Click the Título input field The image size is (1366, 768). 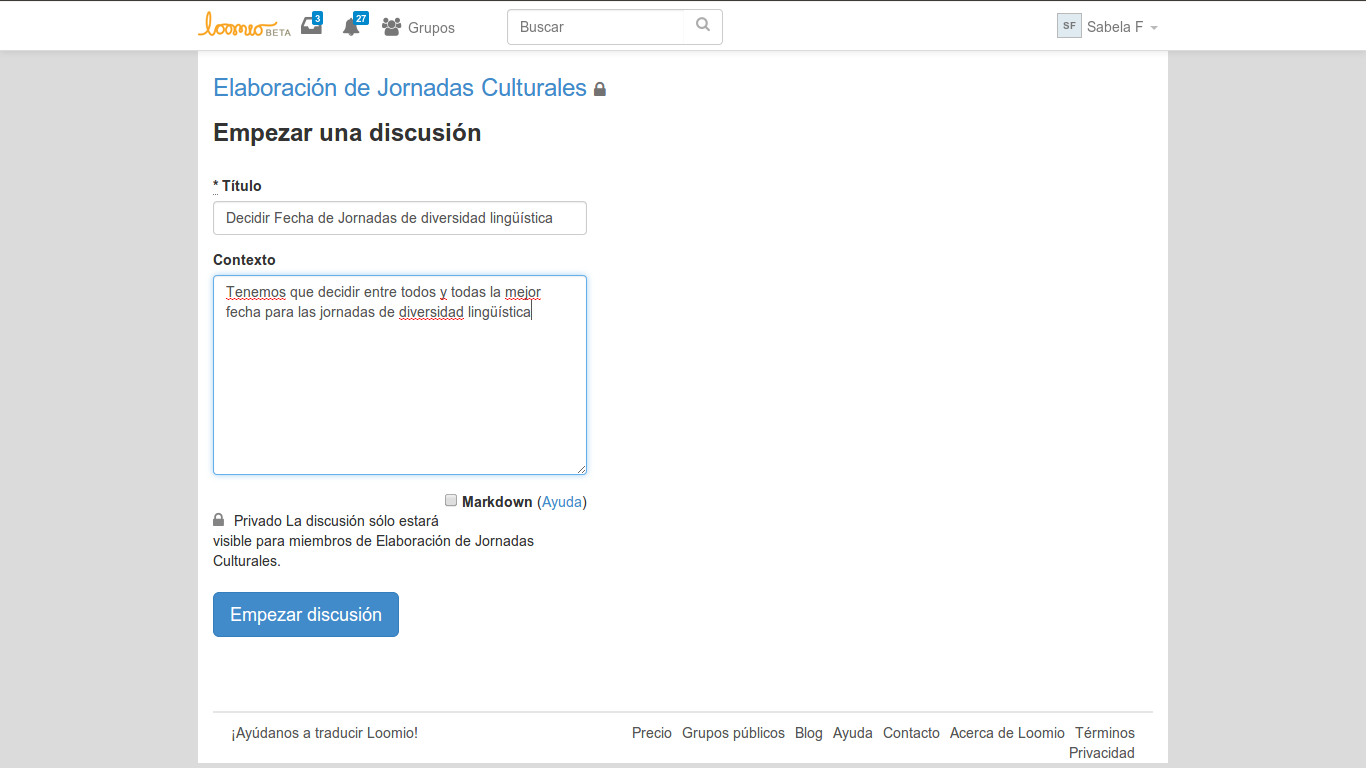(x=400, y=218)
